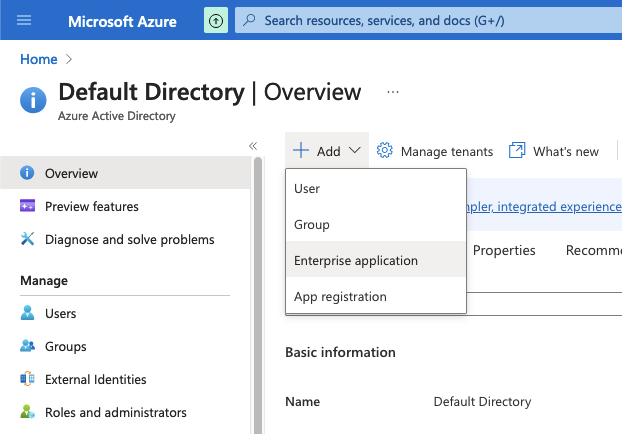Choose Enterprise application from Add menu
The width and height of the screenshot is (622, 434).
pyautogui.click(x=356, y=260)
